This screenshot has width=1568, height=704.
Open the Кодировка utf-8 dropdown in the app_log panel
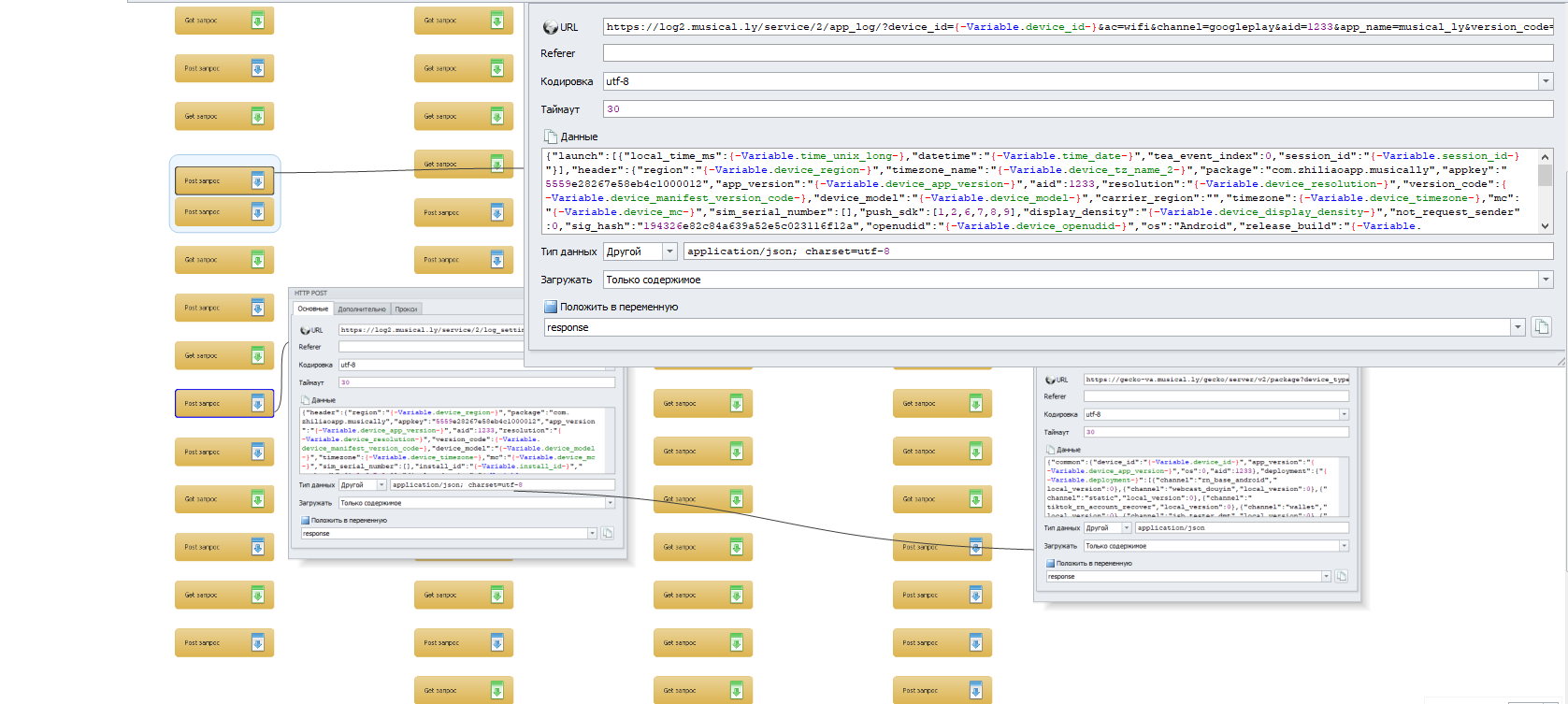(x=1546, y=81)
